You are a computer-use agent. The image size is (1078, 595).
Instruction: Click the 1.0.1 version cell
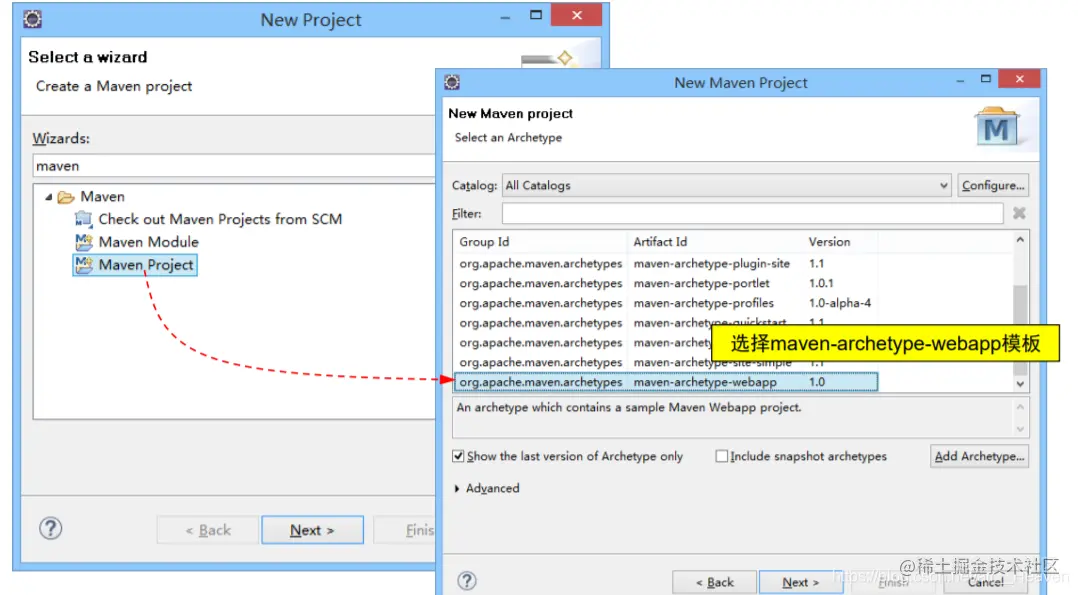click(821, 283)
